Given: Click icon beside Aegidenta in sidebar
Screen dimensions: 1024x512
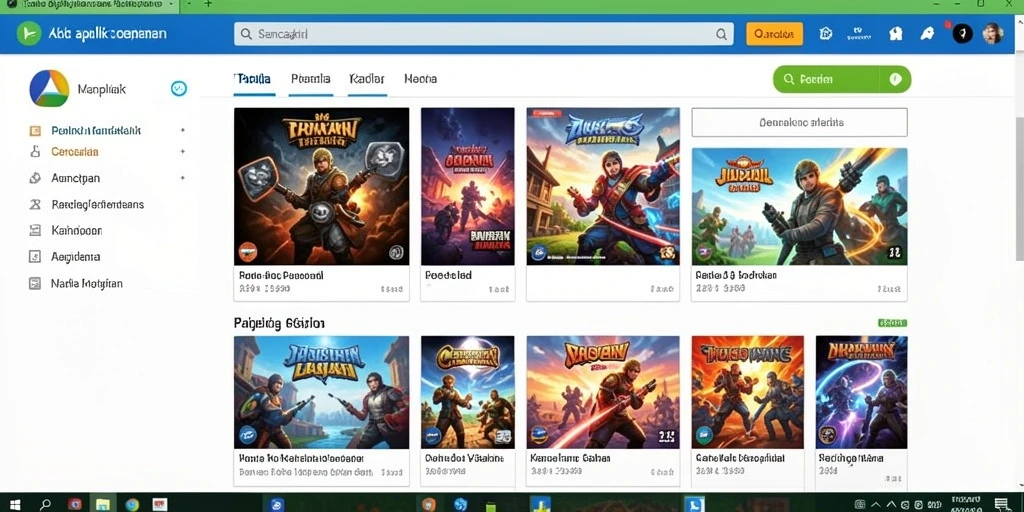Looking at the screenshot, I should (35, 257).
